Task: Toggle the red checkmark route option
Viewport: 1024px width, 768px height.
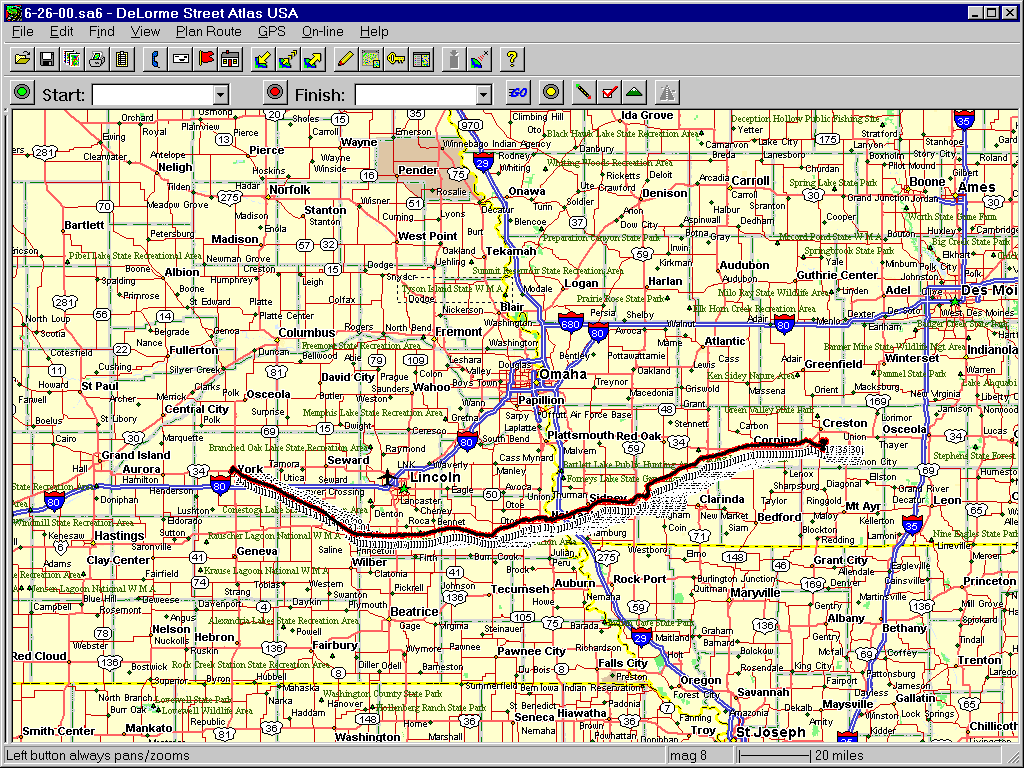Action: tap(608, 93)
